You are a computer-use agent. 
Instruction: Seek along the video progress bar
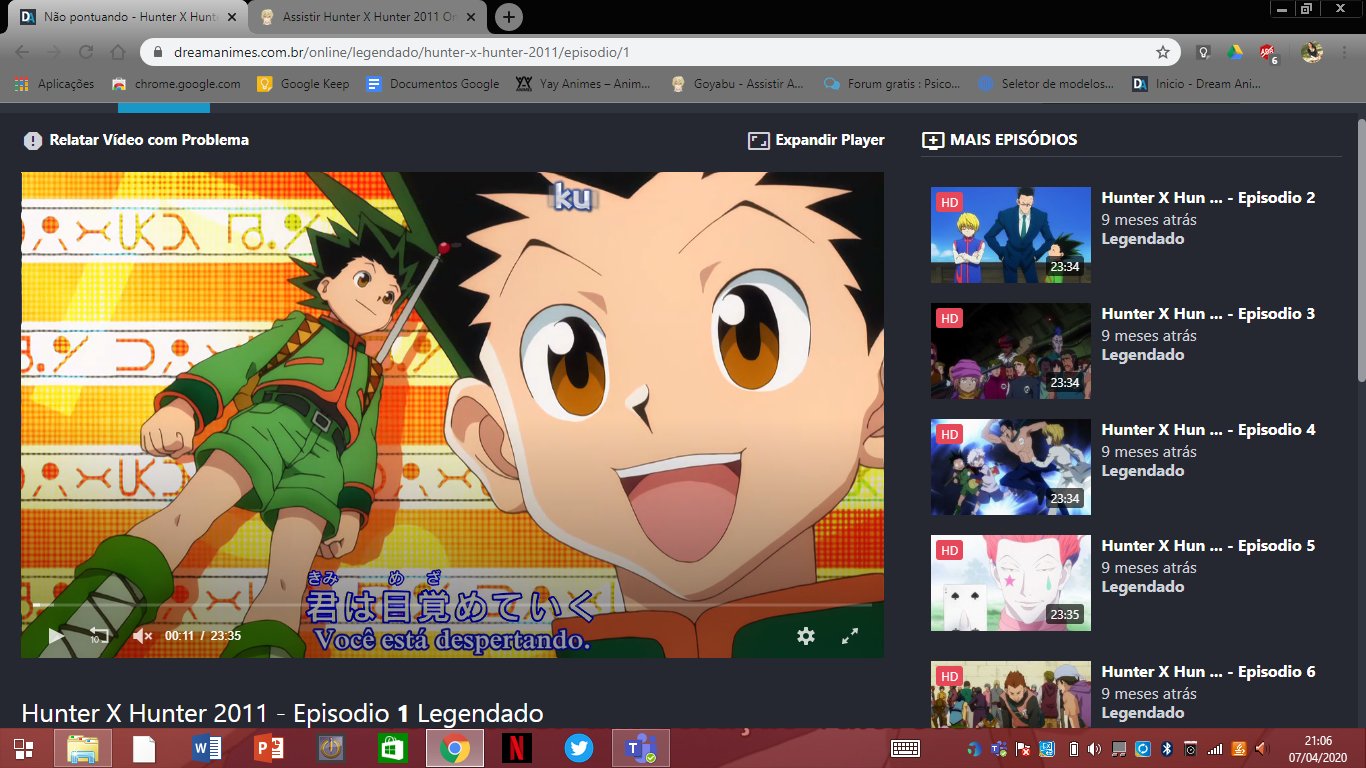tap(452, 605)
